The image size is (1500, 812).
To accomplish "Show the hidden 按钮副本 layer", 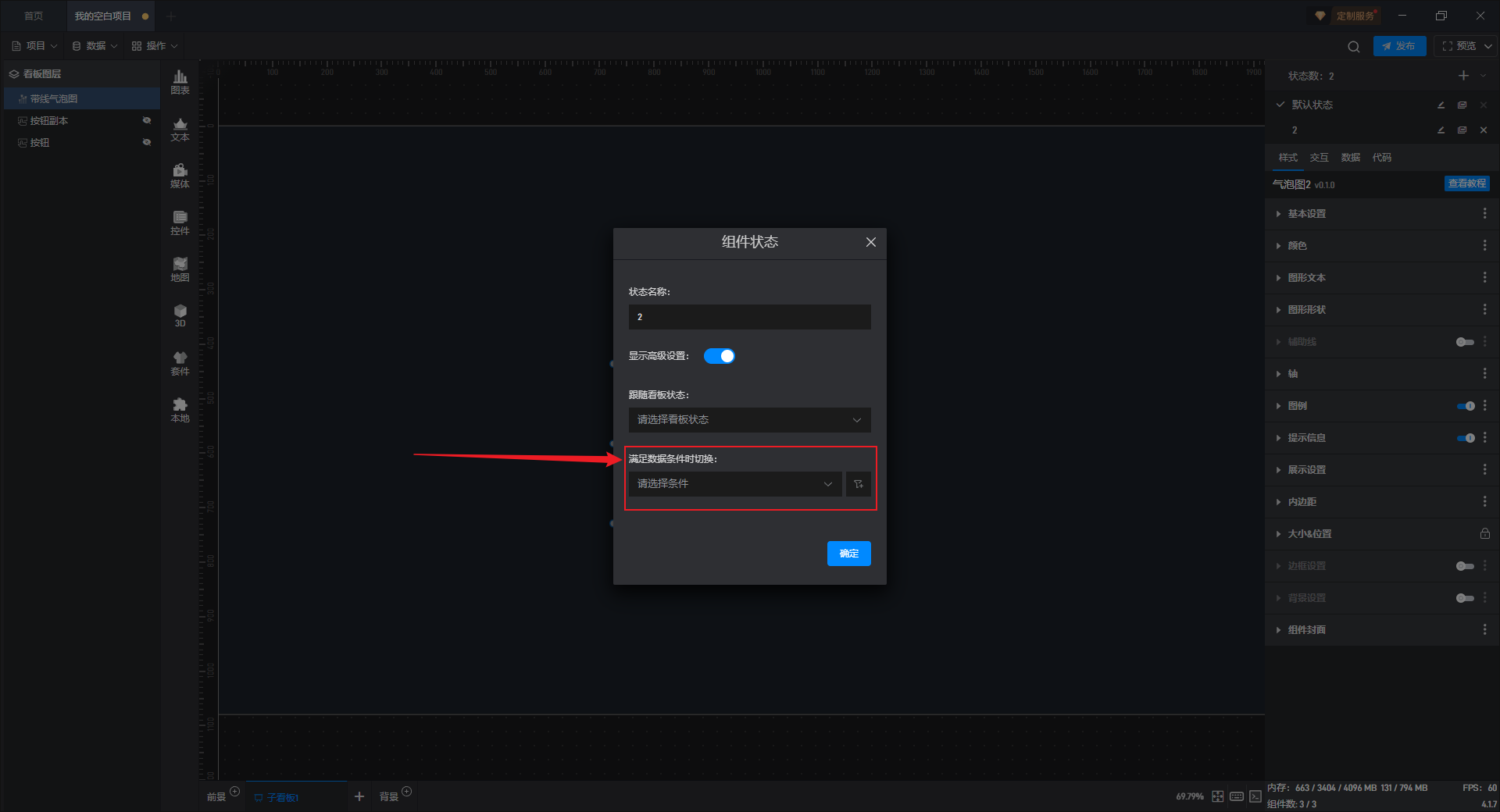I will (x=146, y=120).
